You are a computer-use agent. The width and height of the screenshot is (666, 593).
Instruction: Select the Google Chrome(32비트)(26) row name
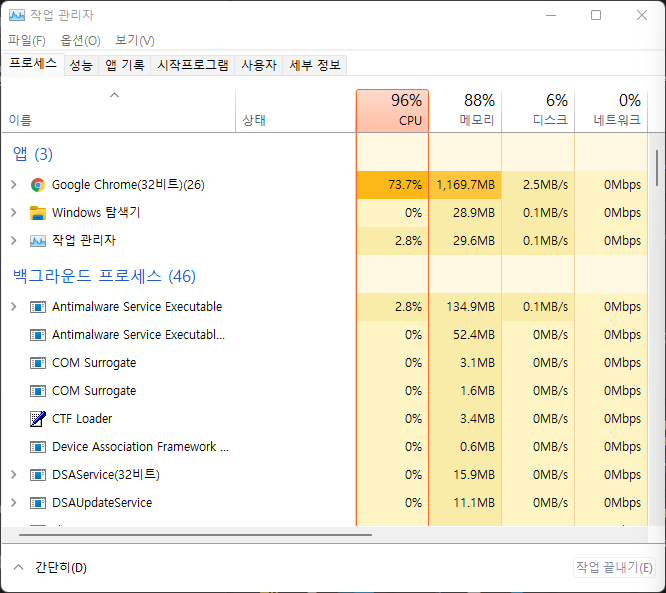click(128, 185)
